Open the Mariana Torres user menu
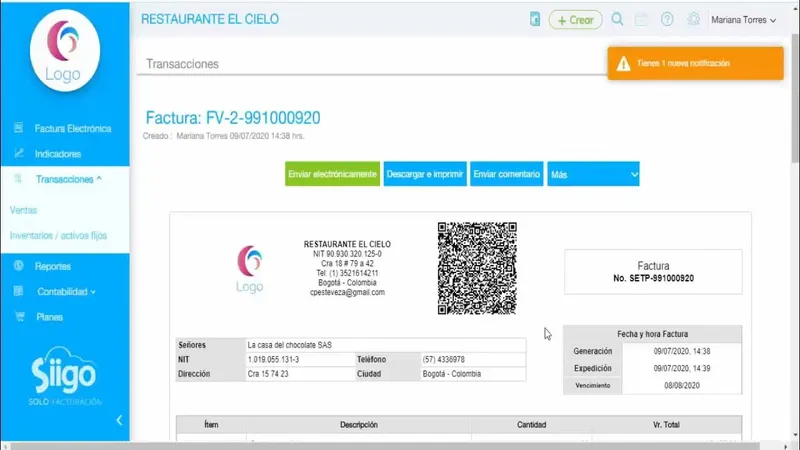 click(x=743, y=20)
